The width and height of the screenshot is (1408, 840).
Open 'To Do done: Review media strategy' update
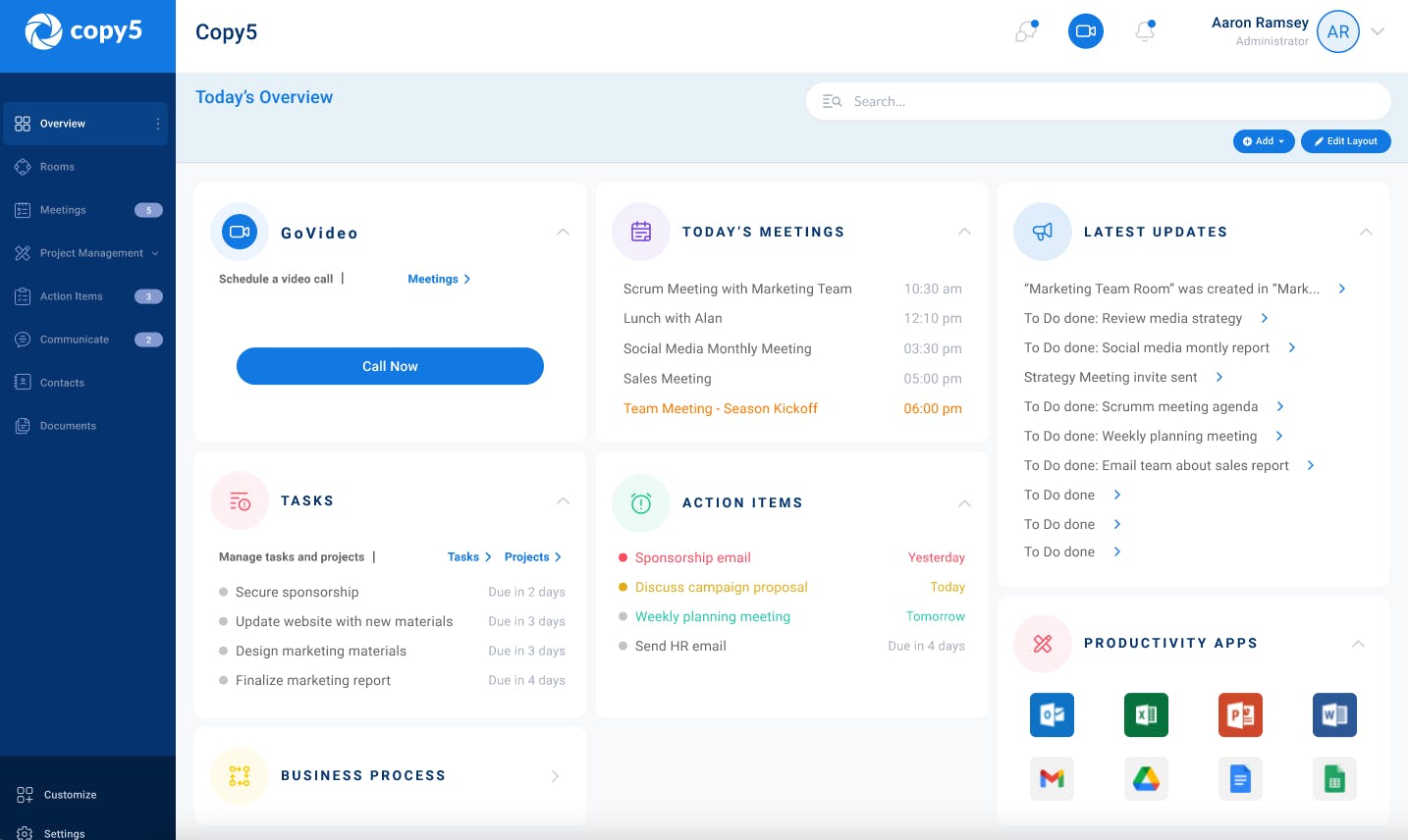(x=1133, y=318)
